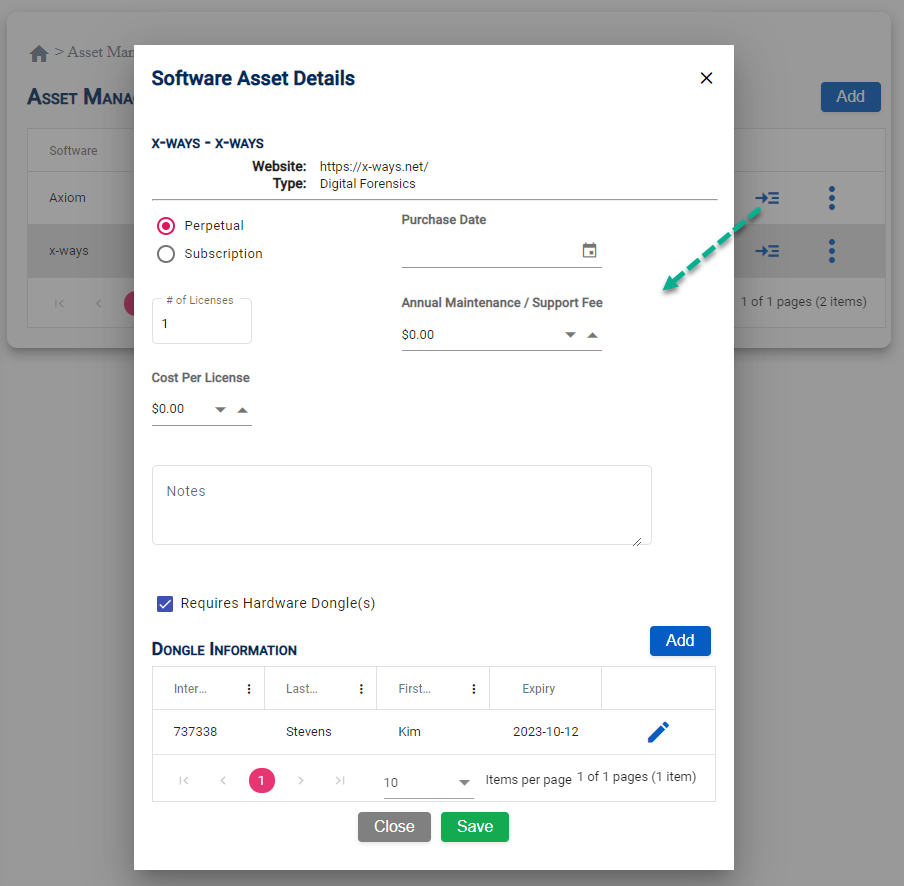The height and width of the screenshot is (886, 904).
Task: Click the Close button
Action: (394, 827)
